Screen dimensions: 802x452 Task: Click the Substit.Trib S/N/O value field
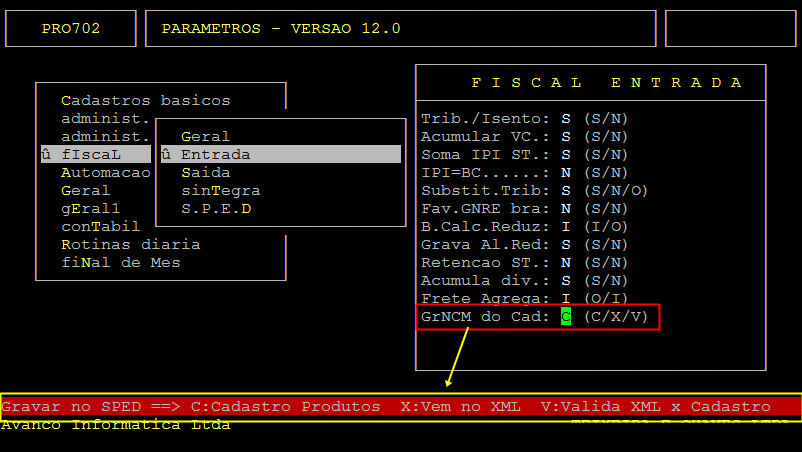pos(566,190)
